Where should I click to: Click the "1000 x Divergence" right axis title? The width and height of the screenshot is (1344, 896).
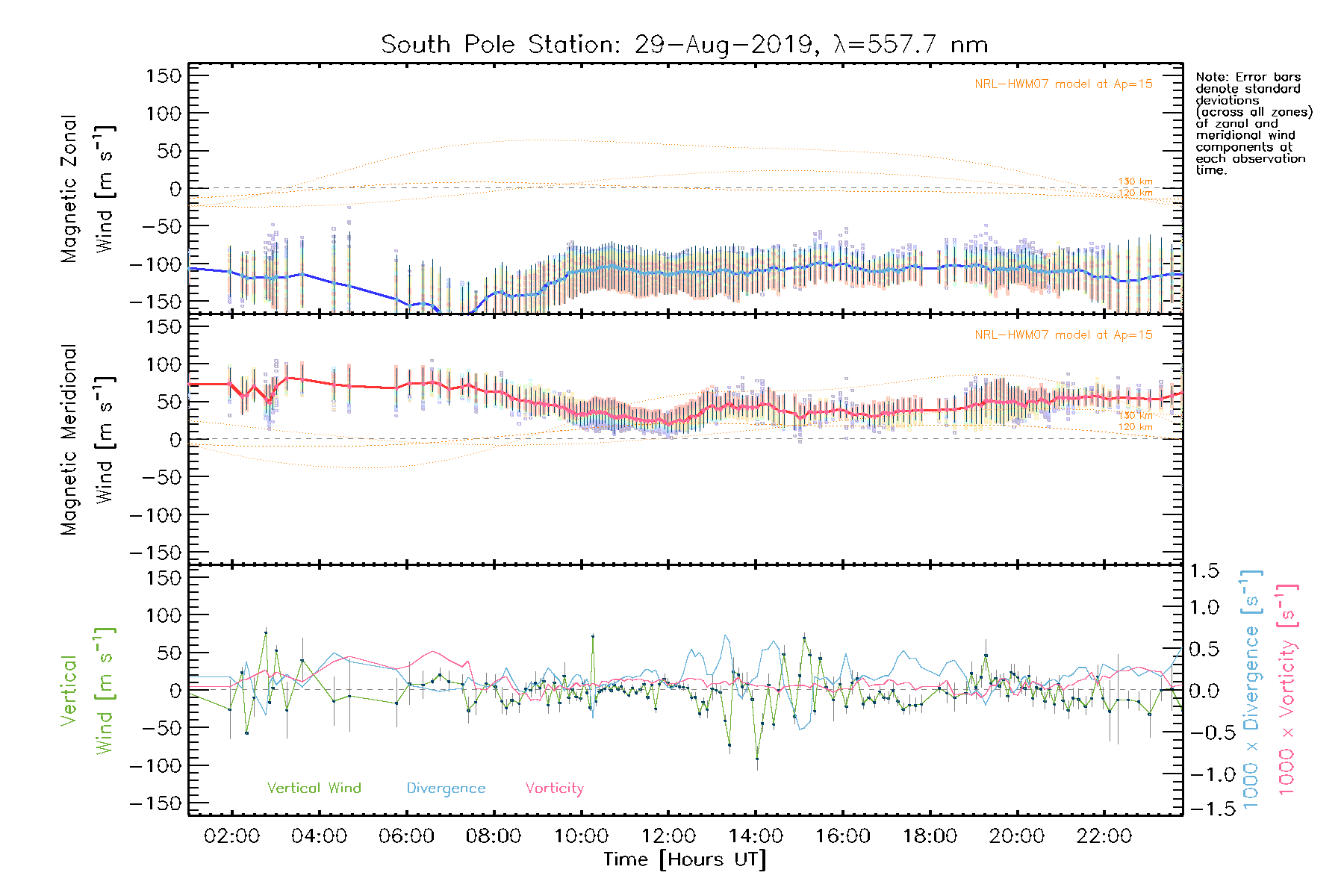pyautogui.click(x=1251, y=691)
